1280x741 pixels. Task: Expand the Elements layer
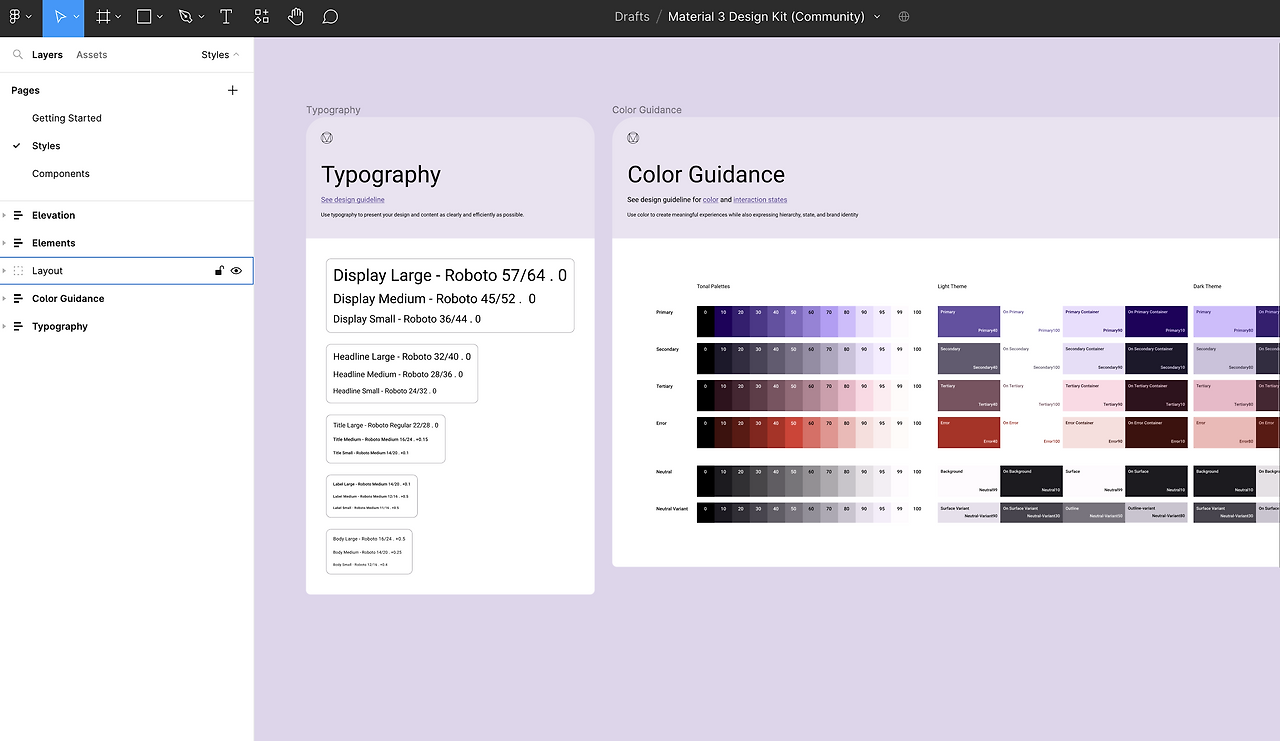click(4, 243)
